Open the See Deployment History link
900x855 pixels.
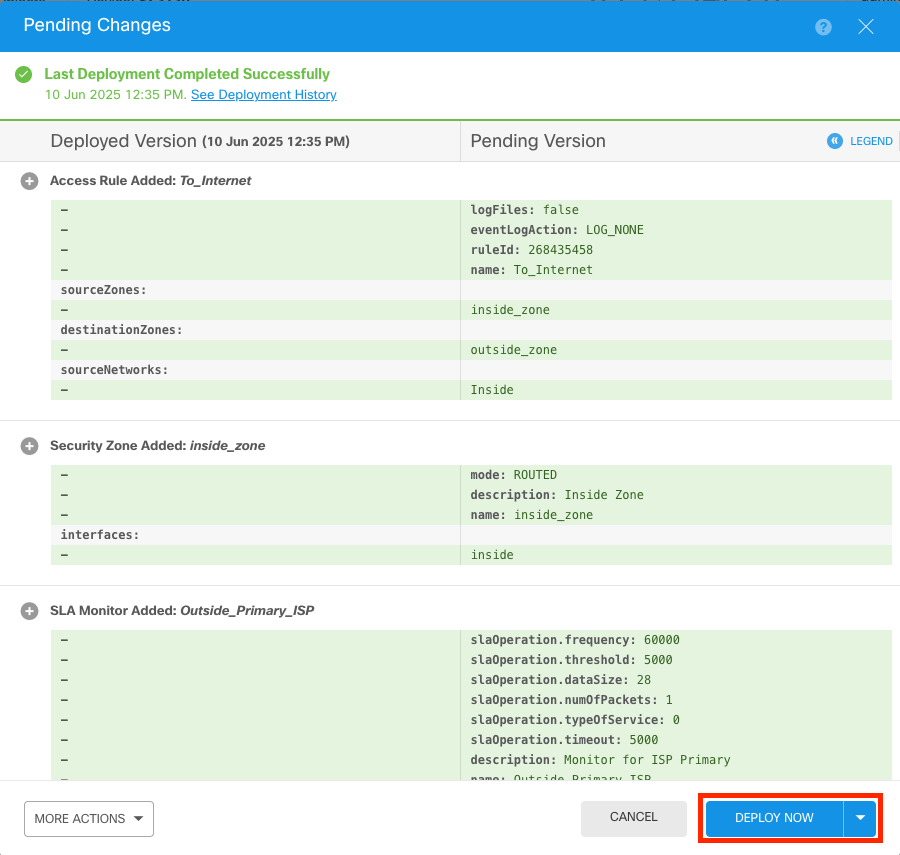tap(263, 95)
